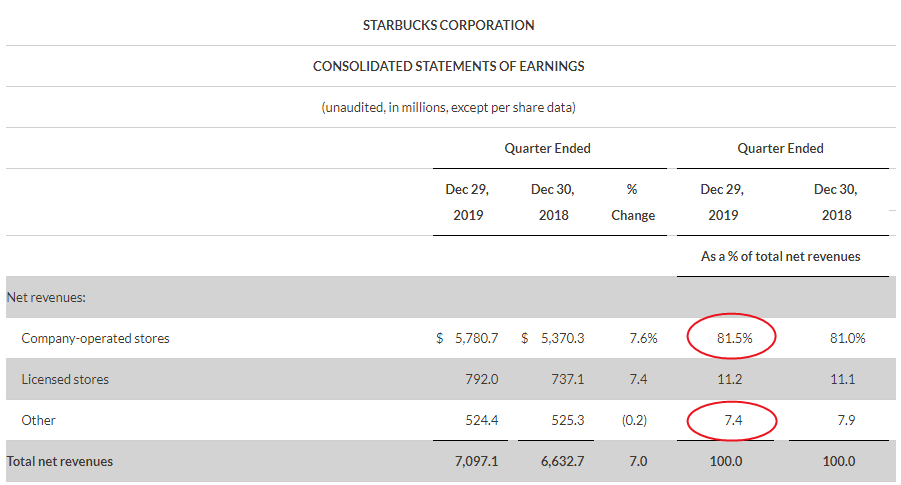
Task: Click the 524.4 other revenue value
Action: pyautogui.click(x=482, y=420)
